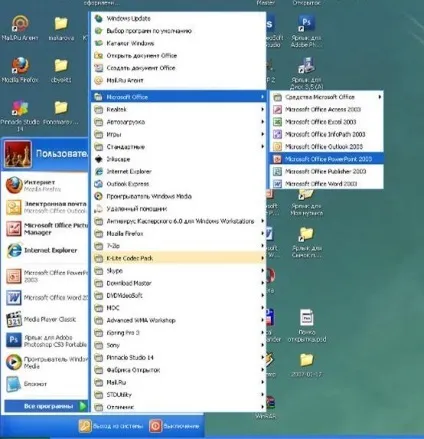This screenshot has height=439, width=424.
Task: Click the 2007-01-17 desktop folder
Action: (306, 360)
